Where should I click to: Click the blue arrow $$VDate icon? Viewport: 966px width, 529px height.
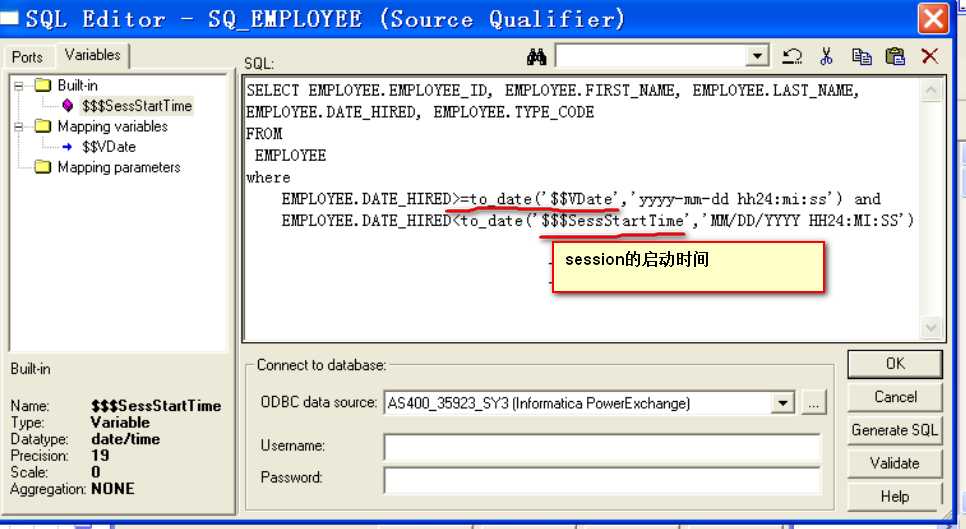click(67, 147)
